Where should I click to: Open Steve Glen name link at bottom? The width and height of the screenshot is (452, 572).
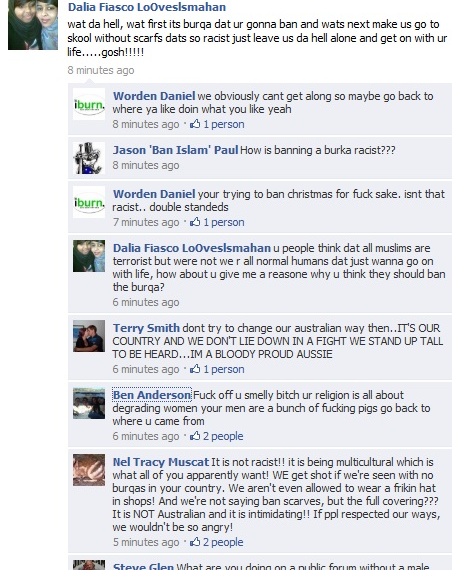(x=143, y=567)
